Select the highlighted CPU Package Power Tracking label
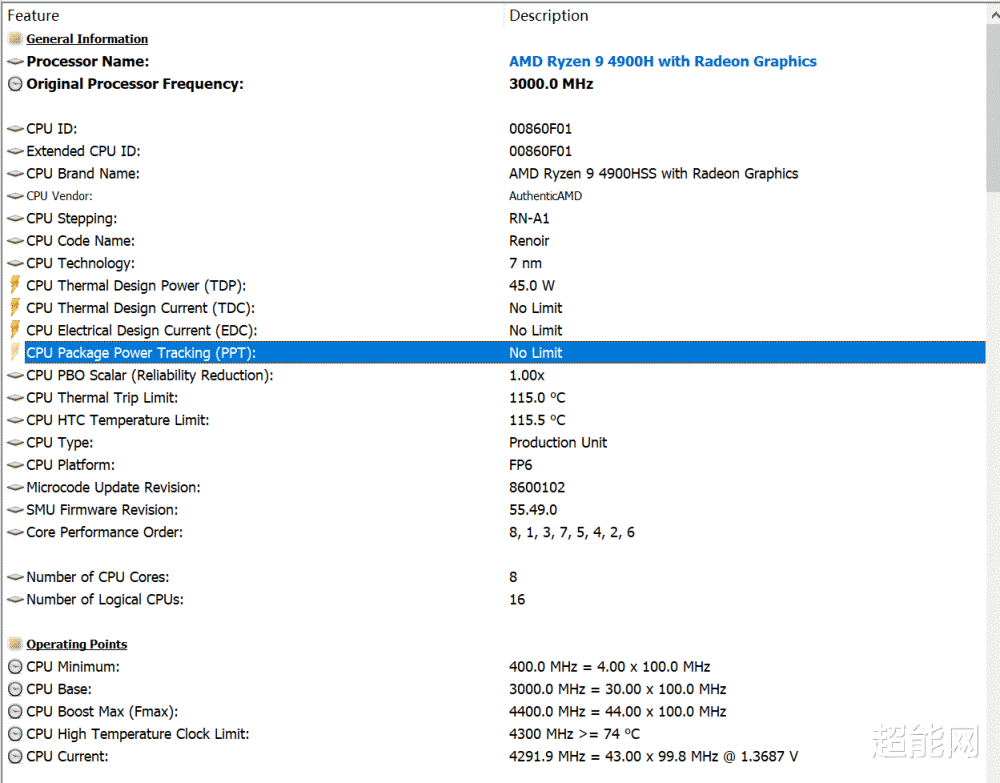Viewport: 1000px width, 783px height. (140, 353)
